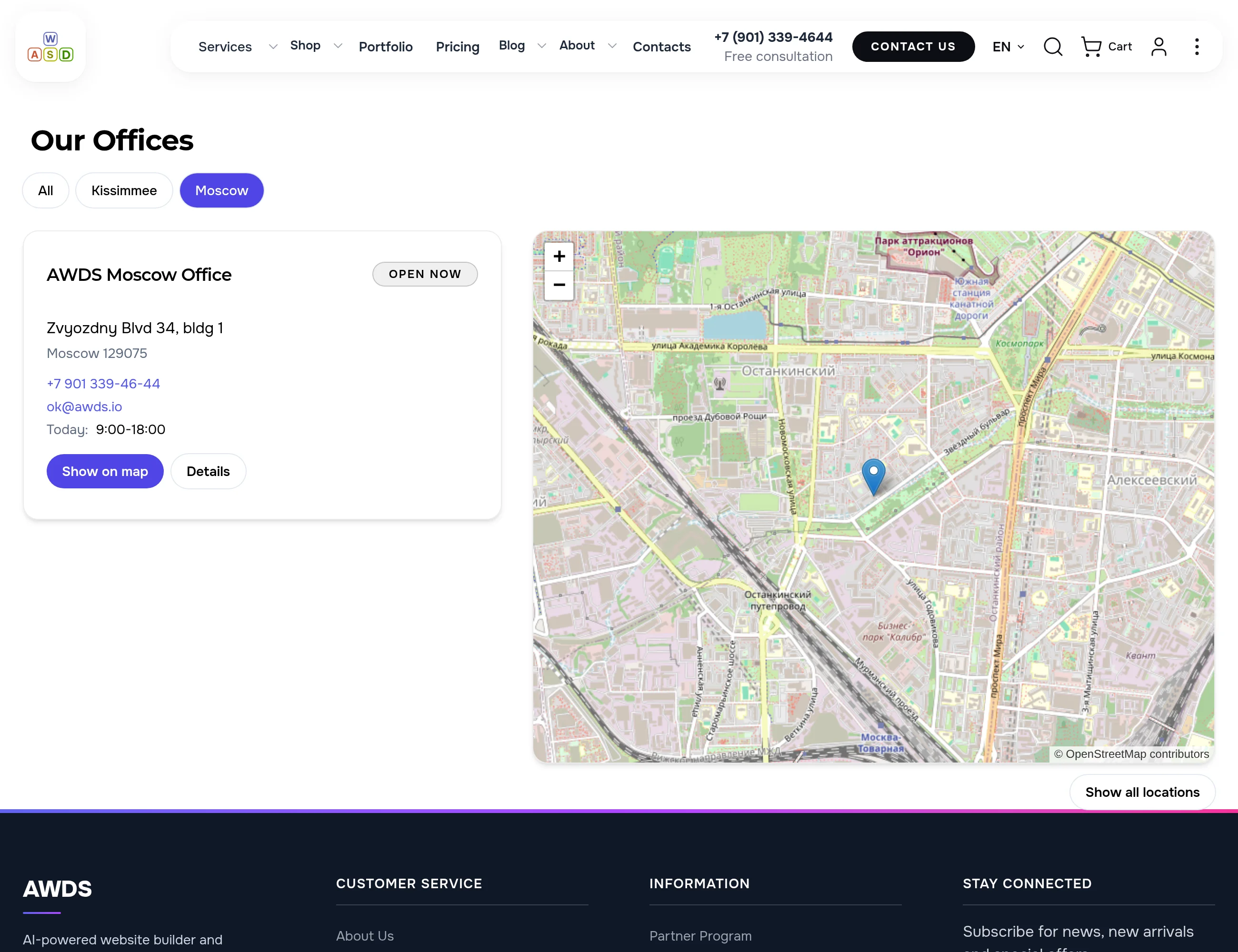Viewport: 1238px width, 952px height.
Task: Click the OpenStreetMap contributors attribution
Action: (x=1131, y=754)
